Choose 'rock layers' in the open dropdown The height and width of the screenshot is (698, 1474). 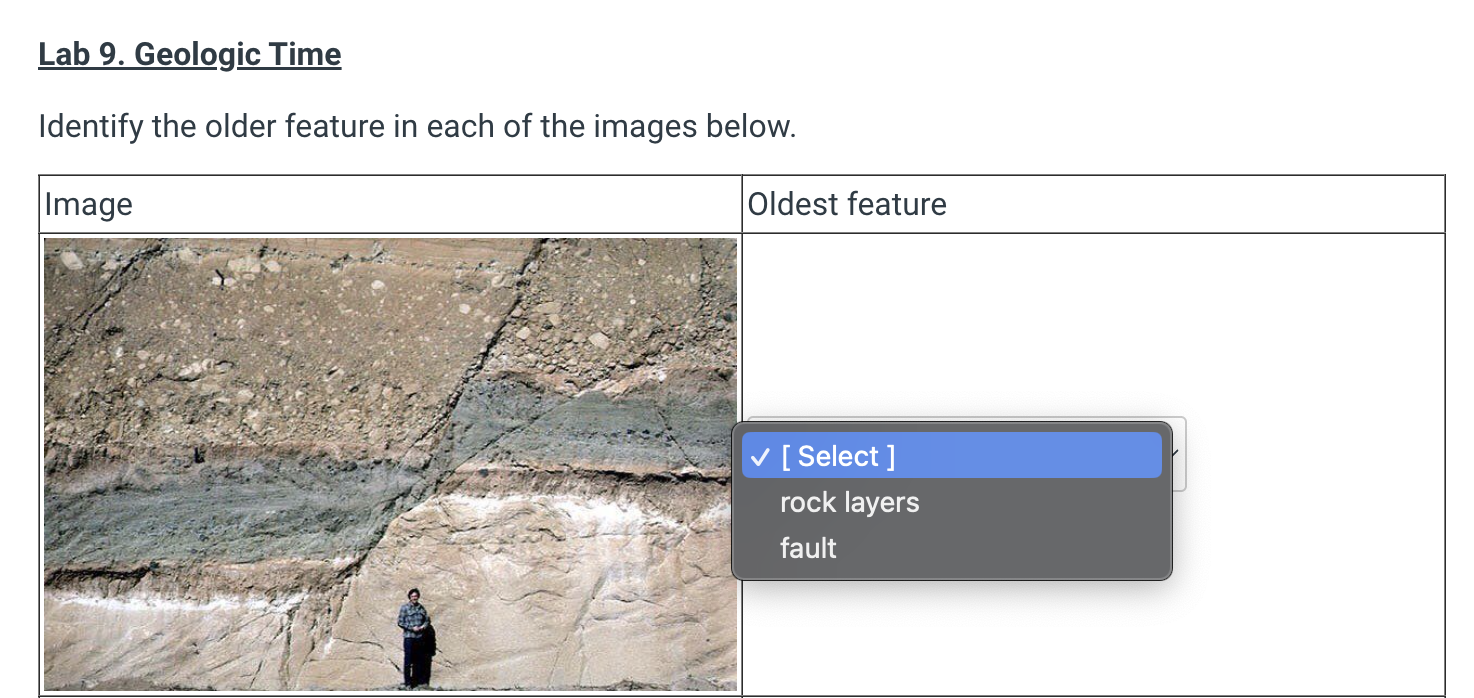(848, 501)
